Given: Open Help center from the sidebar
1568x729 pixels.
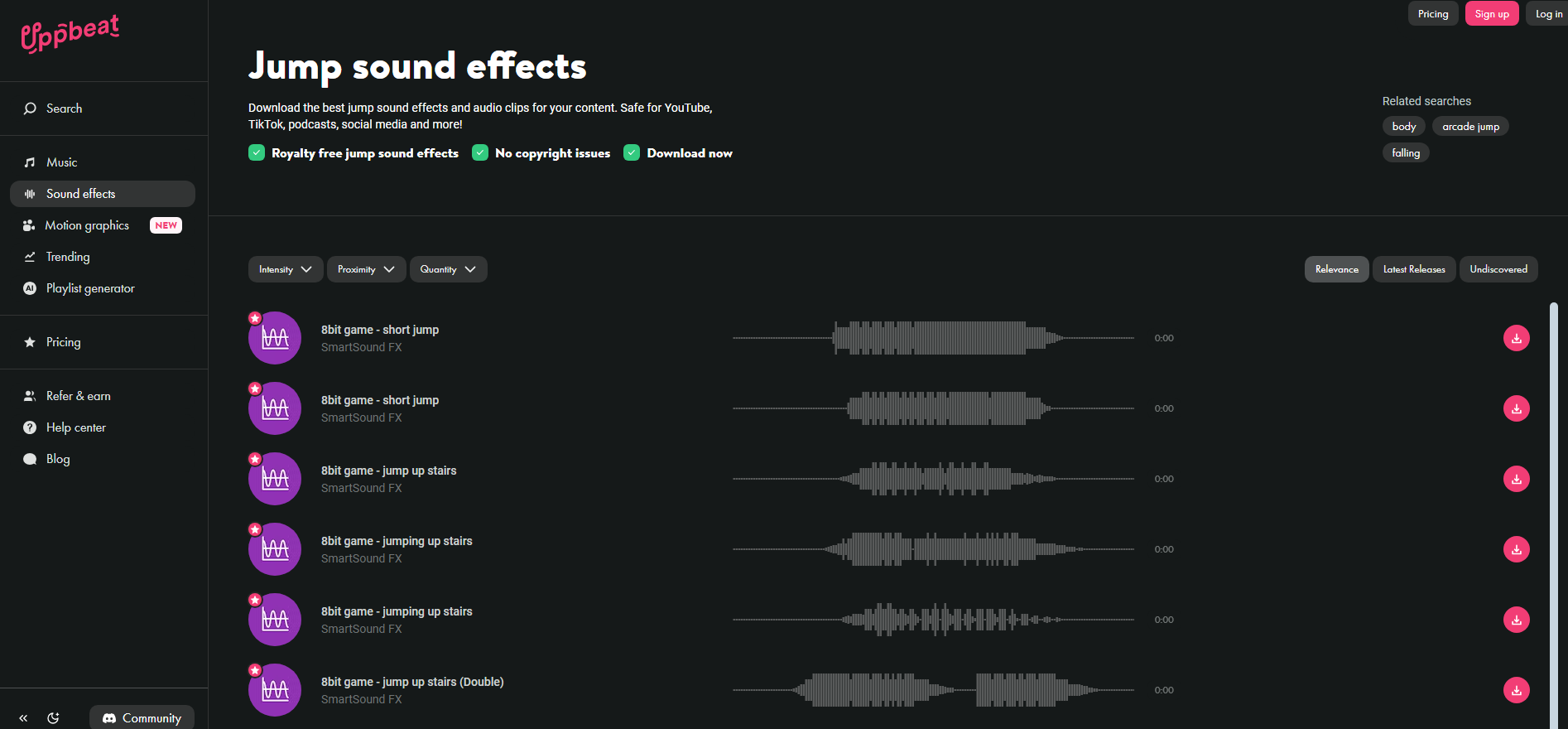Looking at the screenshot, I should (75, 427).
